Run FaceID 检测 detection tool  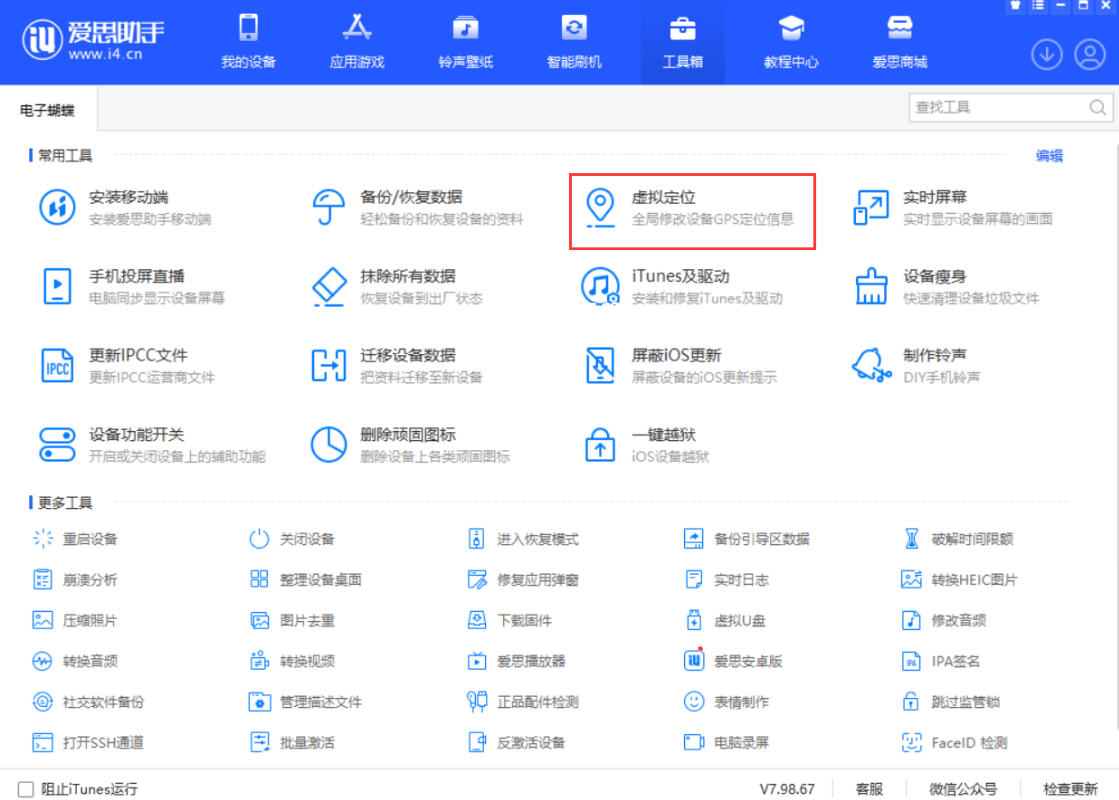click(958, 742)
